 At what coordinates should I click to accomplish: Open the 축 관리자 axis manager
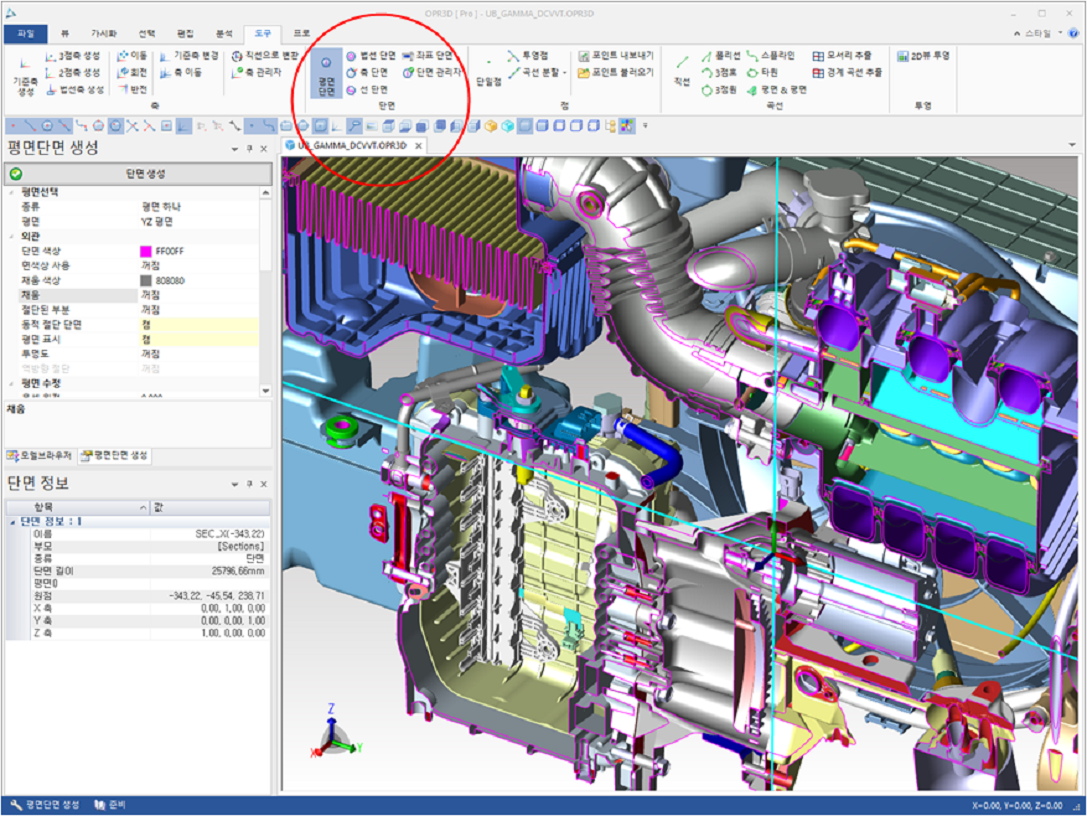pos(257,73)
